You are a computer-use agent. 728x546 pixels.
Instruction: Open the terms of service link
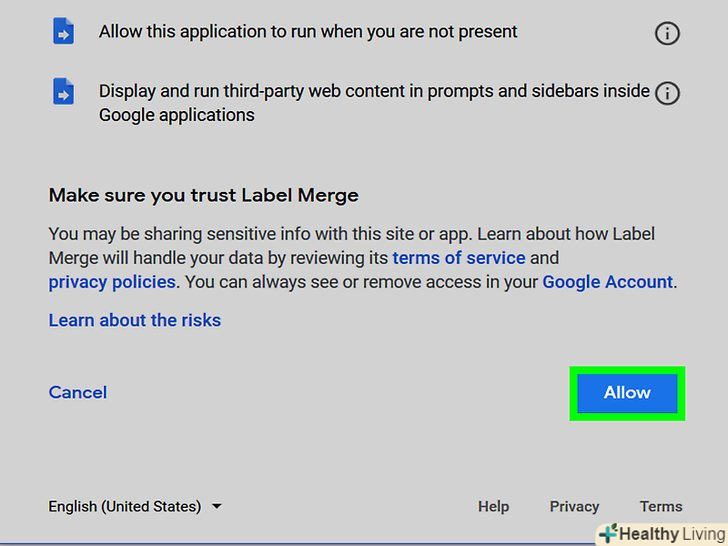tap(459, 258)
